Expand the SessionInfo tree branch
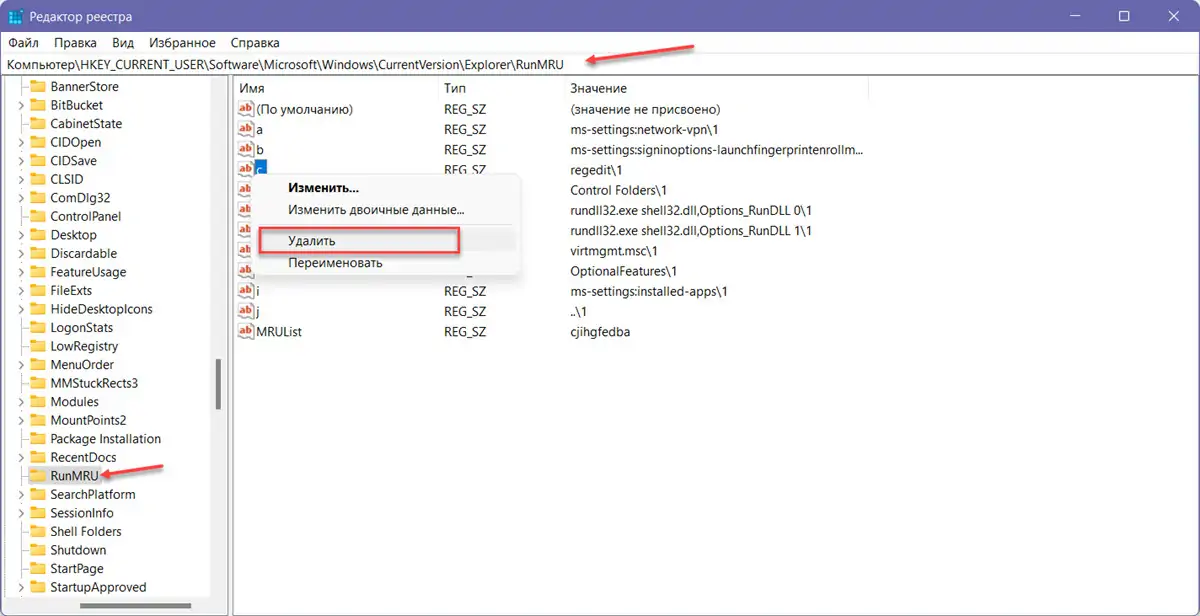Screen dimensions: 1200x616 click(x=21, y=513)
